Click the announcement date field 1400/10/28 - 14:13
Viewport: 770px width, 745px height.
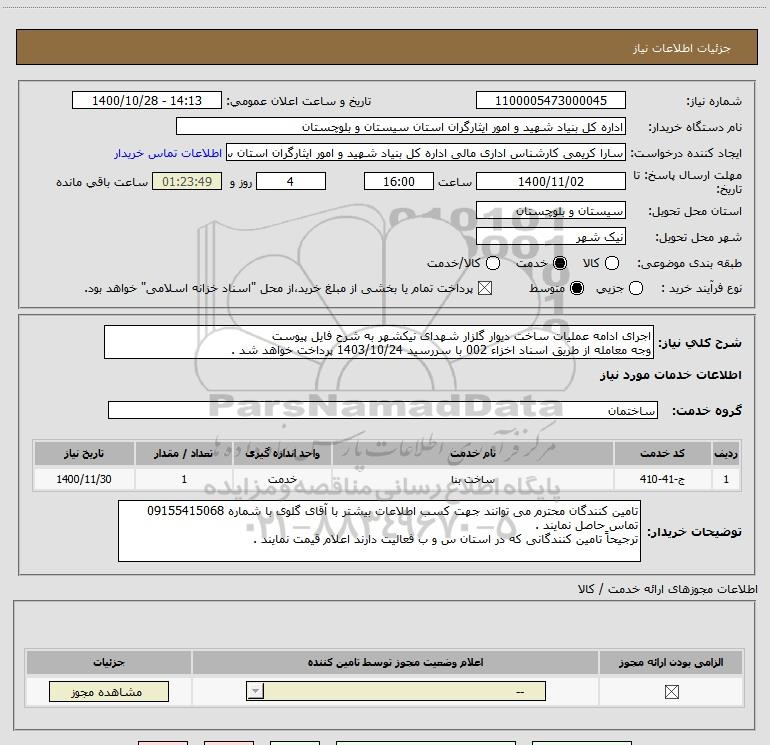147,100
